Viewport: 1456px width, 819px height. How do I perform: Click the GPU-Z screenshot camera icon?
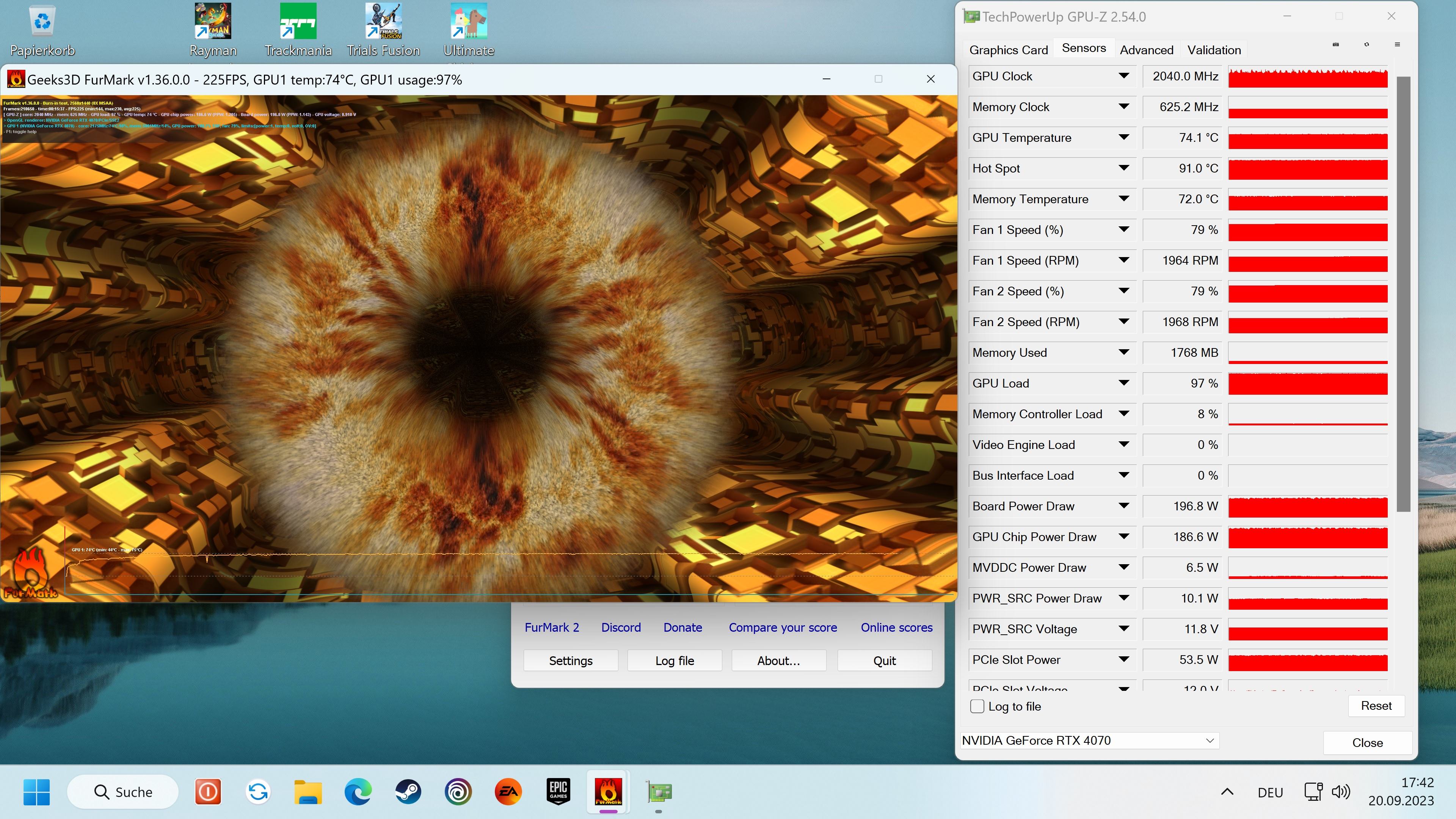pyautogui.click(x=1335, y=45)
